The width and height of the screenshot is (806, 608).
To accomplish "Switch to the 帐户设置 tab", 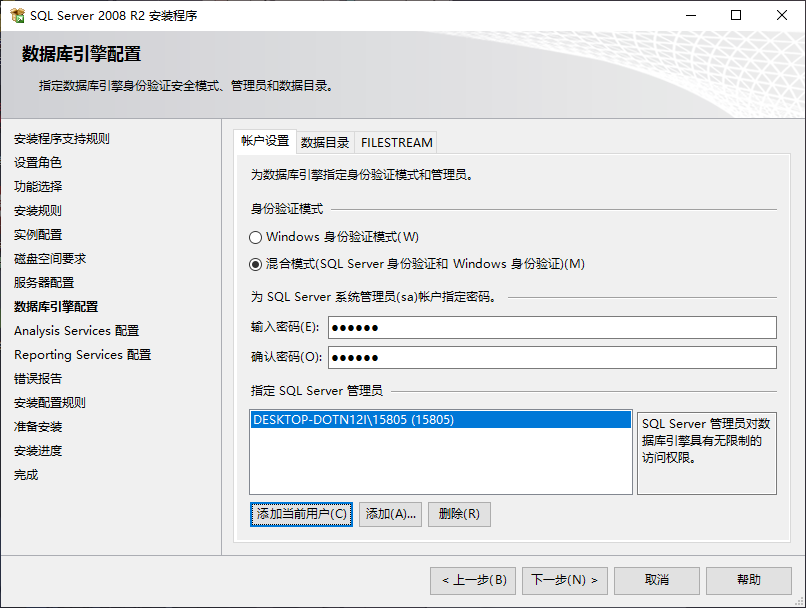I will point(265,141).
